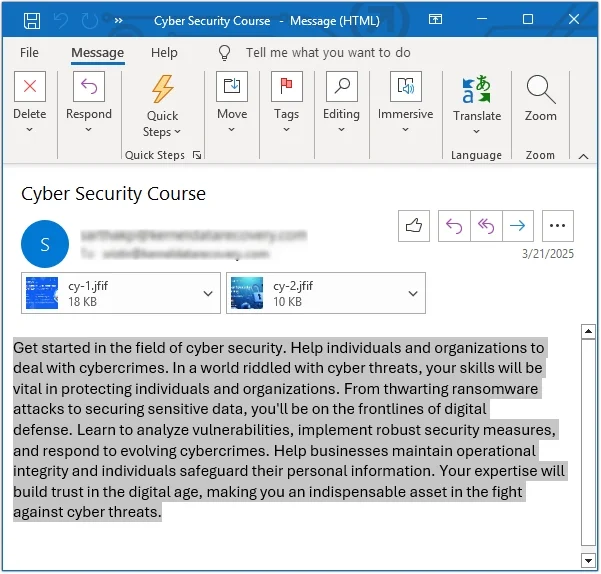Focus the 'Tell me what you want to do' box
601x574 pixels.
click(x=328, y=52)
